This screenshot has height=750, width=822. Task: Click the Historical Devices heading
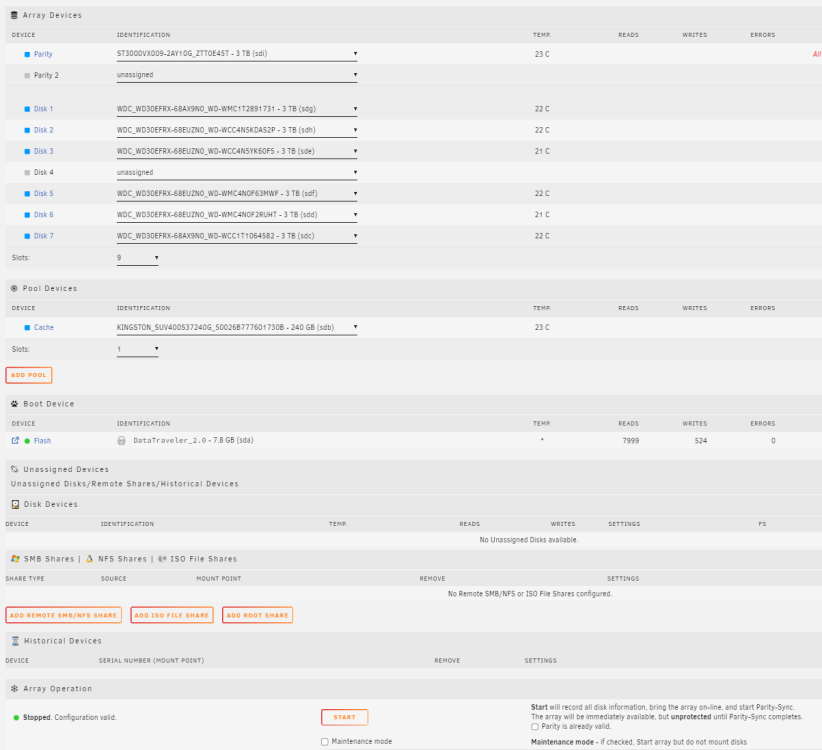tap(63, 641)
